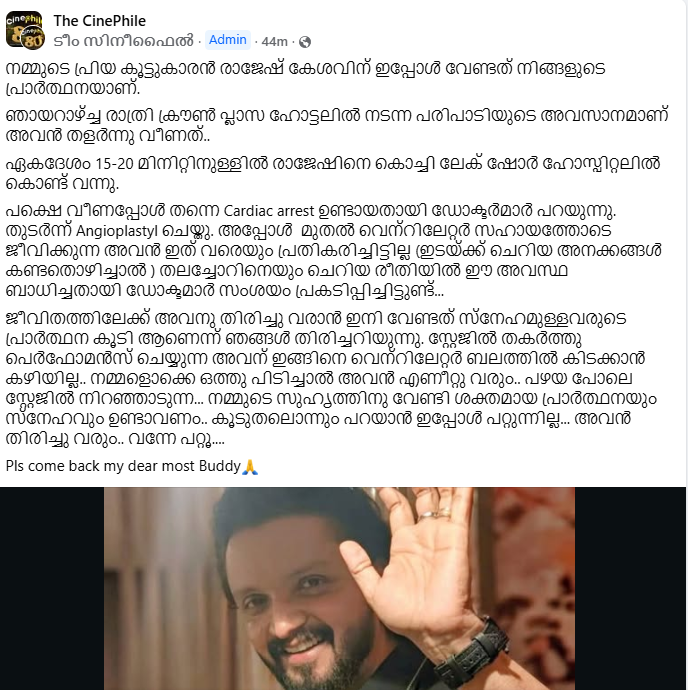Click the words 'Cardiac arrest' in the post

269,211
